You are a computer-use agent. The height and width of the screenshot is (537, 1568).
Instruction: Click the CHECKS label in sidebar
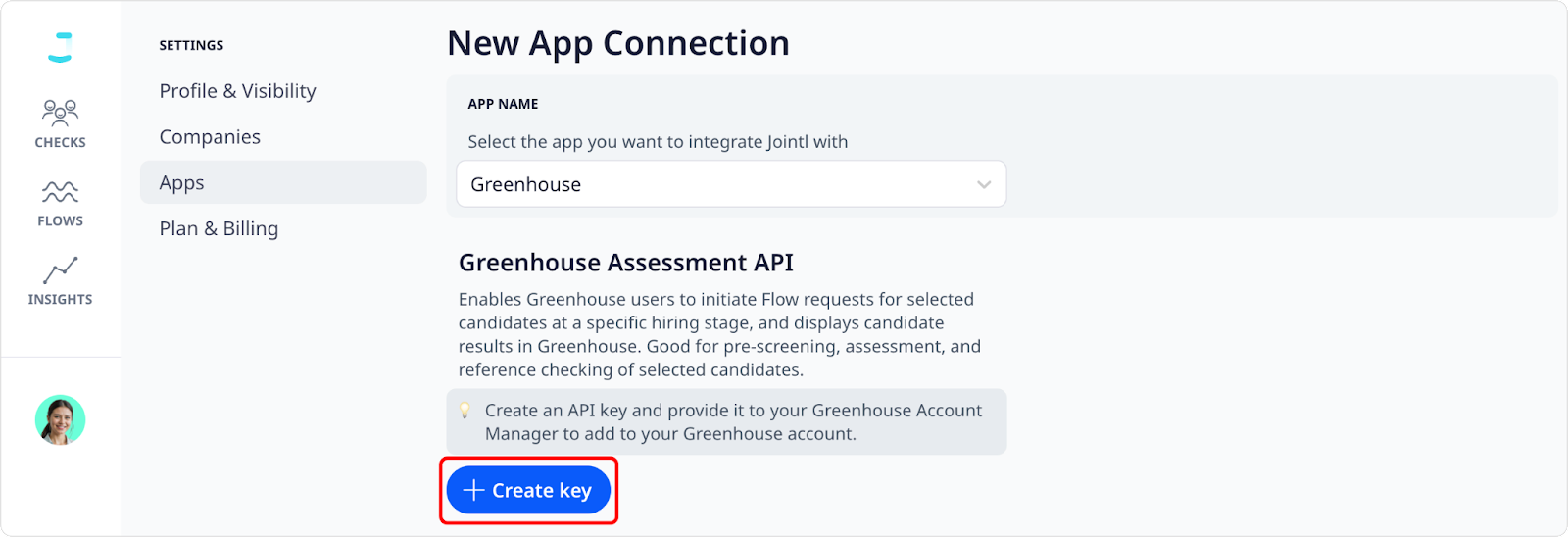pyautogui.click(x=60, y=142)
